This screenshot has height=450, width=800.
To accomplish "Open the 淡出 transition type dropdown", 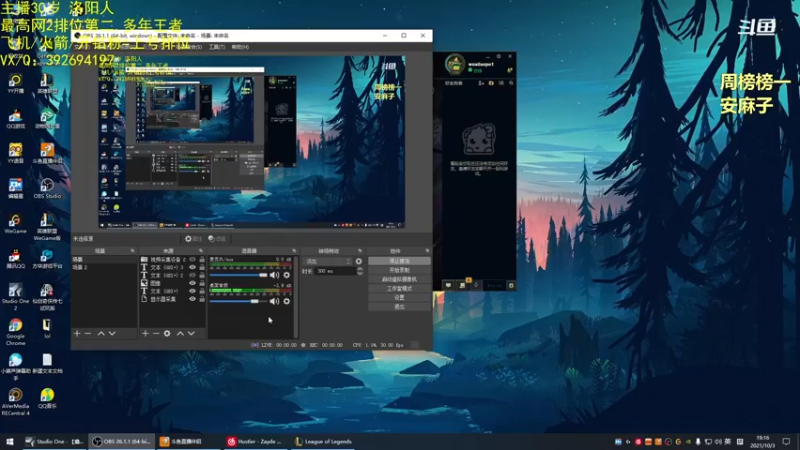I will [x=328, y=261].
